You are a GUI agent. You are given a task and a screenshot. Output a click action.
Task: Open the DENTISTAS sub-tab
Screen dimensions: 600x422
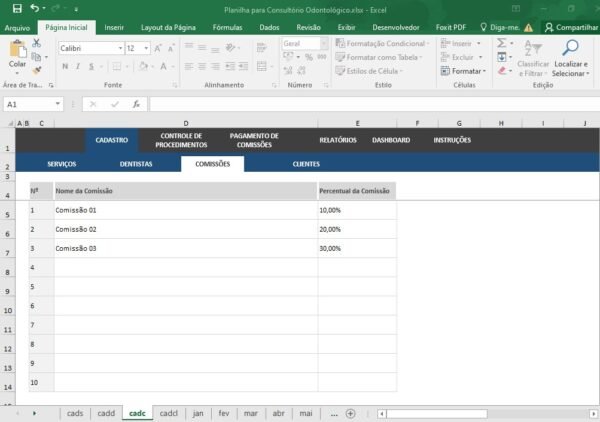136,164
